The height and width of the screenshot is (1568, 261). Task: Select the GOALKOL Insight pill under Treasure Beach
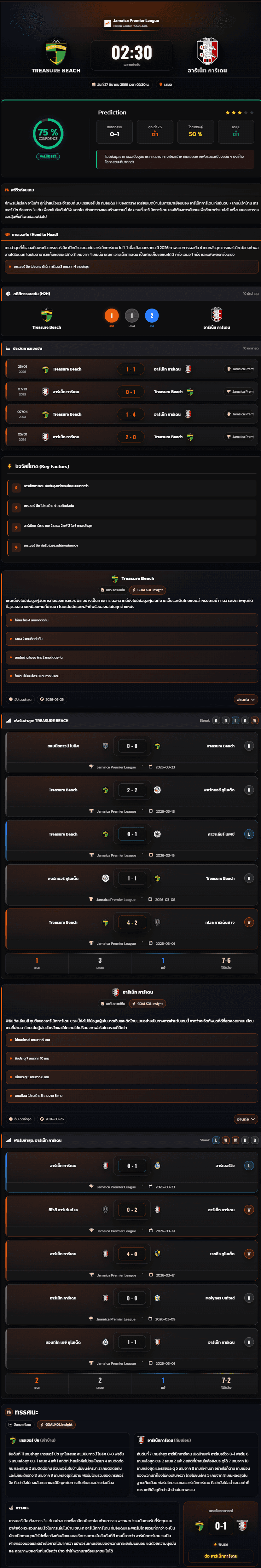pyautogui.click(x=147, y=590)
